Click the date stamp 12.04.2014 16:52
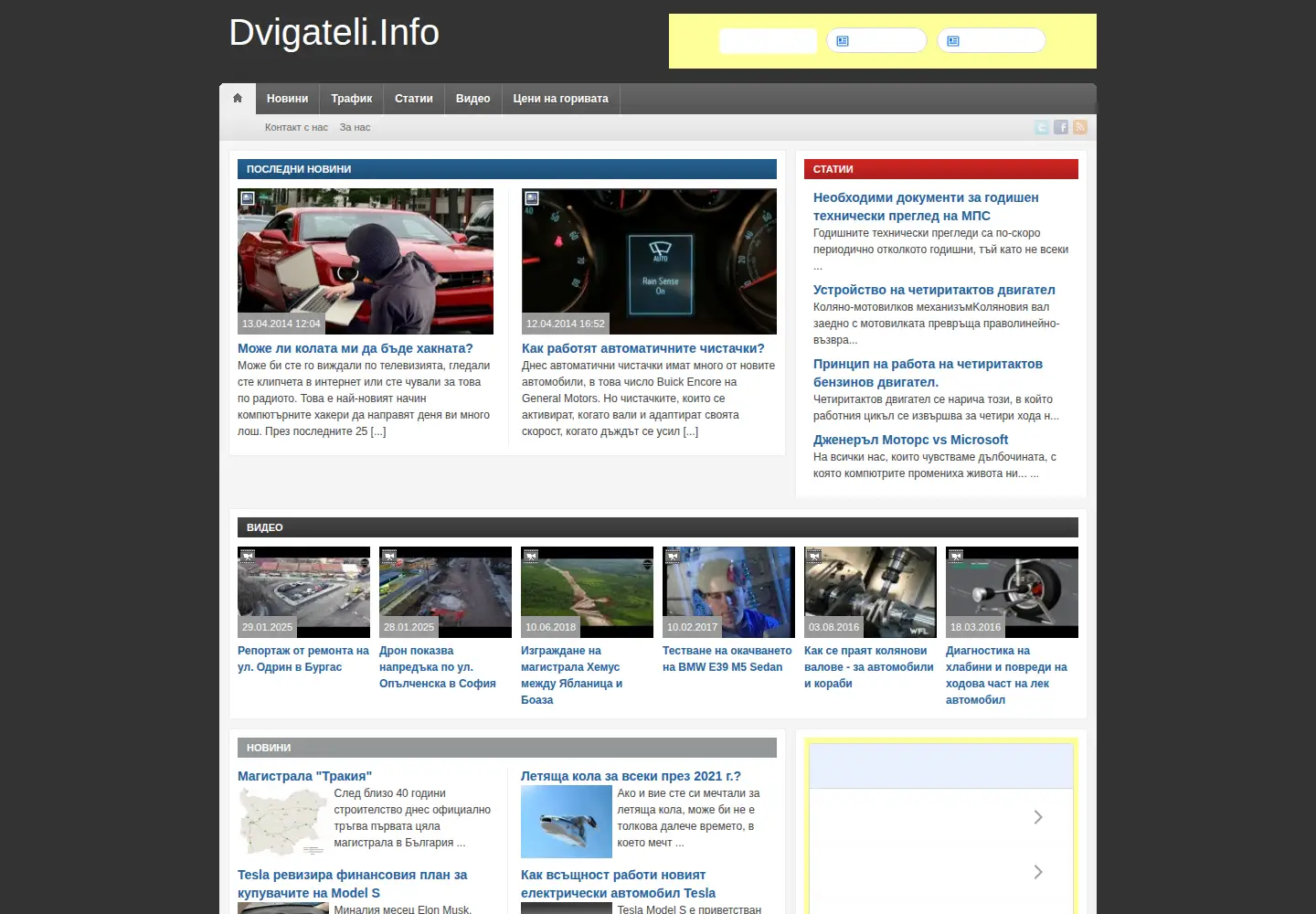This screenshot has height=914, width=1316. tap(566, 324)
